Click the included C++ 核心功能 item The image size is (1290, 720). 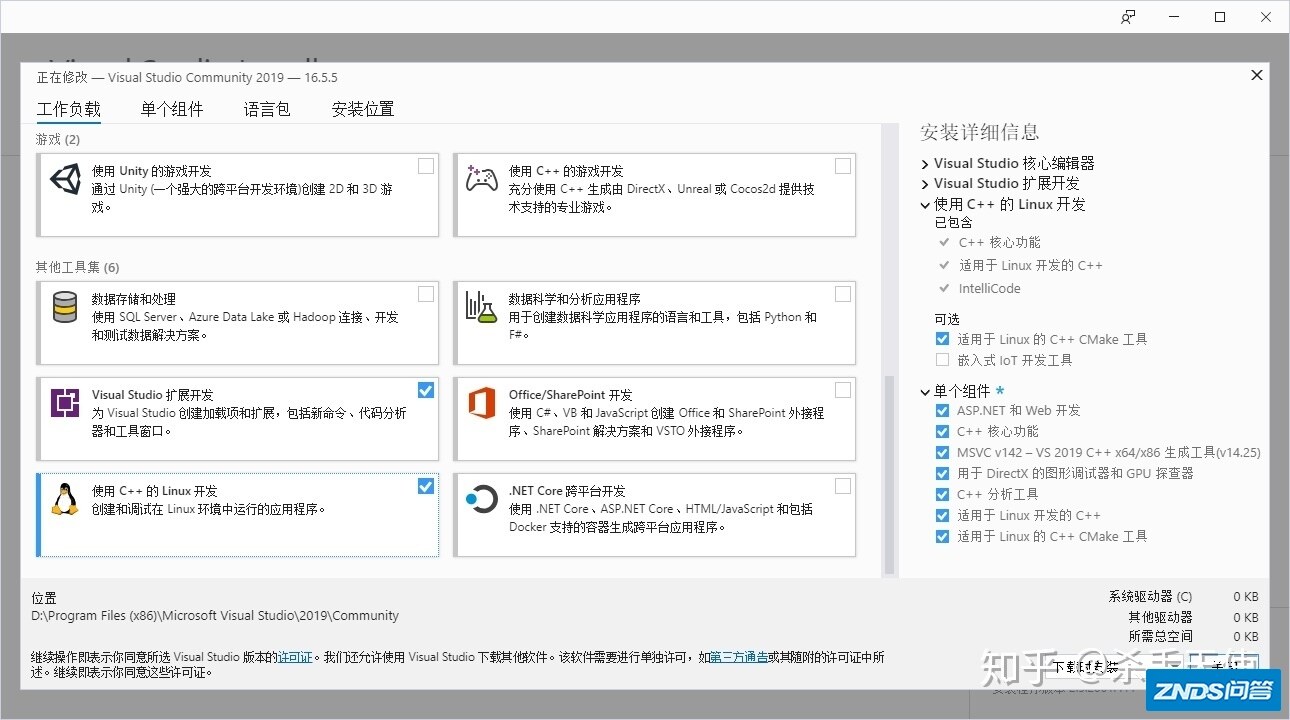point(999,242)
